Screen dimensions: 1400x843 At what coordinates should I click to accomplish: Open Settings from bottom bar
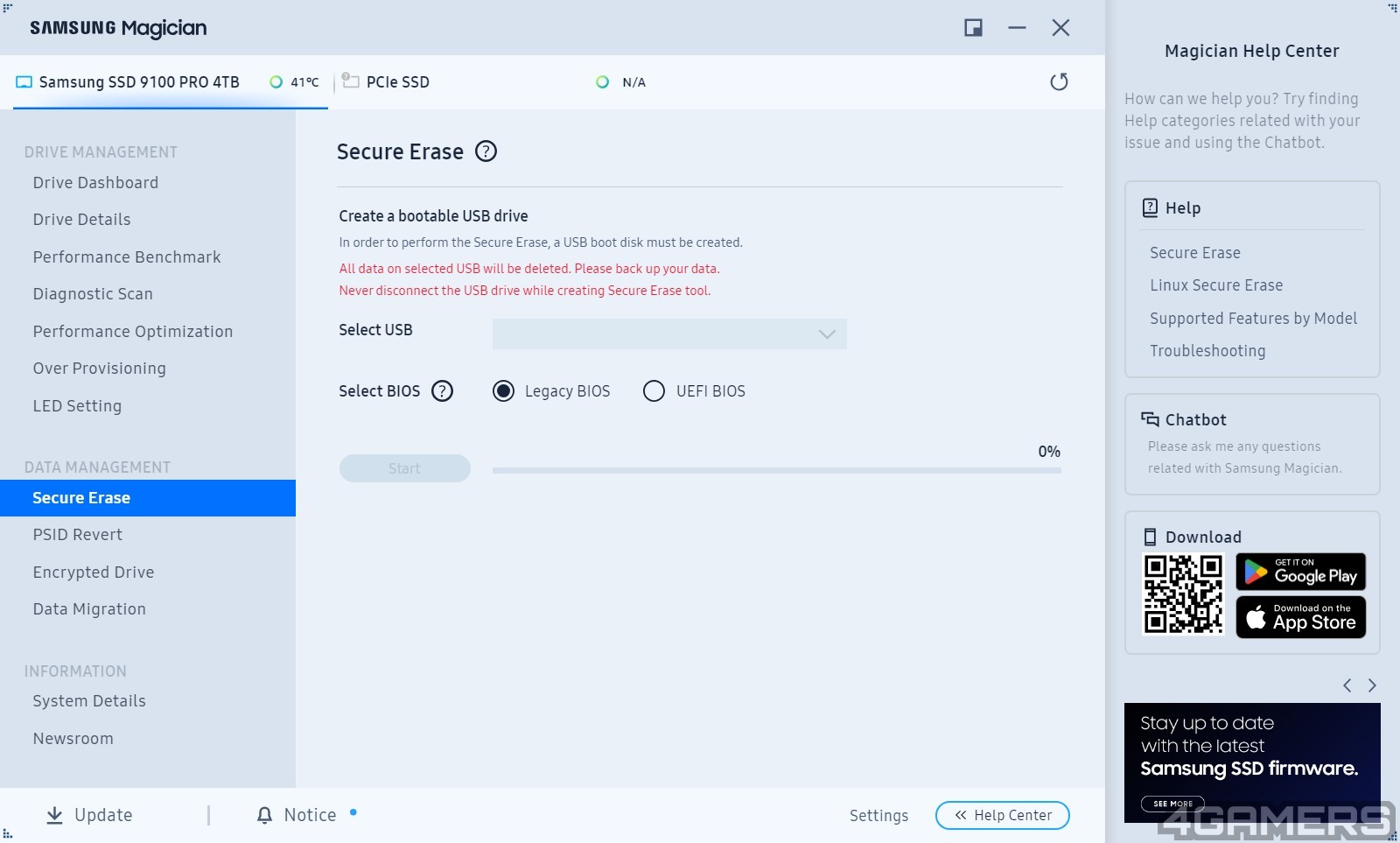(x=878, y=815)
